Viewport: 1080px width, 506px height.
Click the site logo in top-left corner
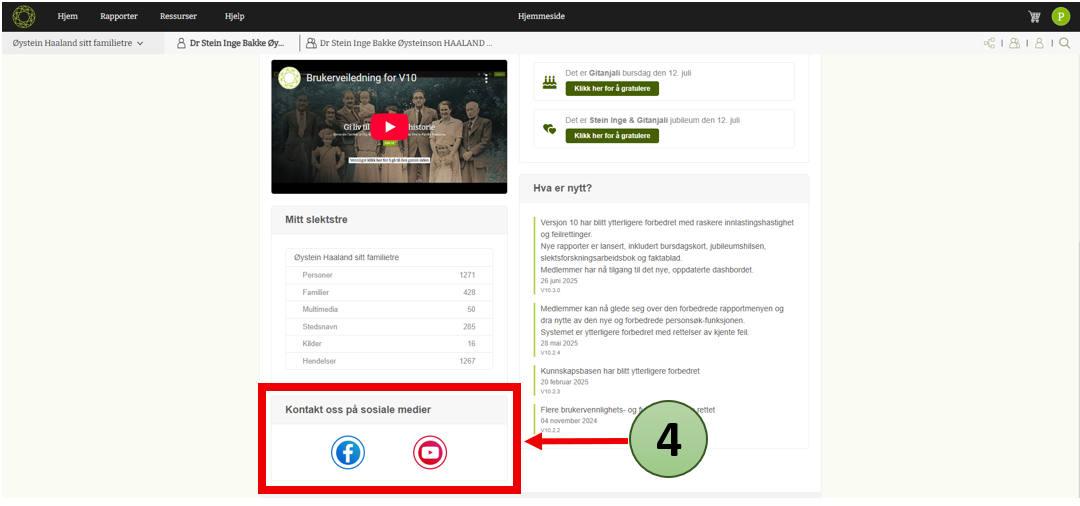pyautogui.click(x=23, y=16)
